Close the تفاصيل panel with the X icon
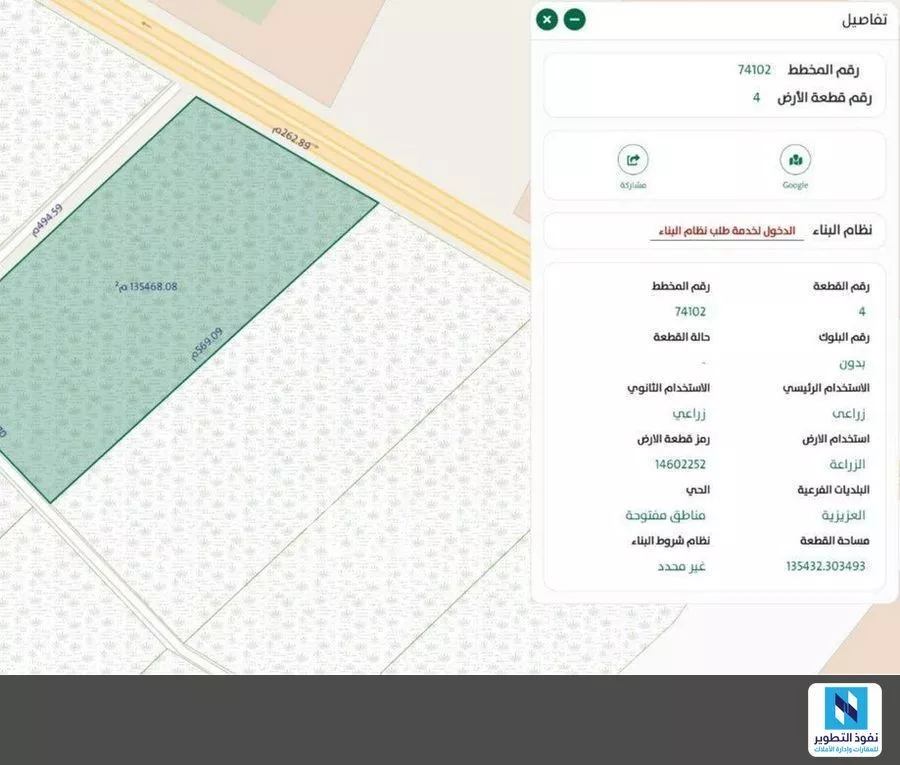This screenshot has height=765, width=900. [x=546, y=19]
